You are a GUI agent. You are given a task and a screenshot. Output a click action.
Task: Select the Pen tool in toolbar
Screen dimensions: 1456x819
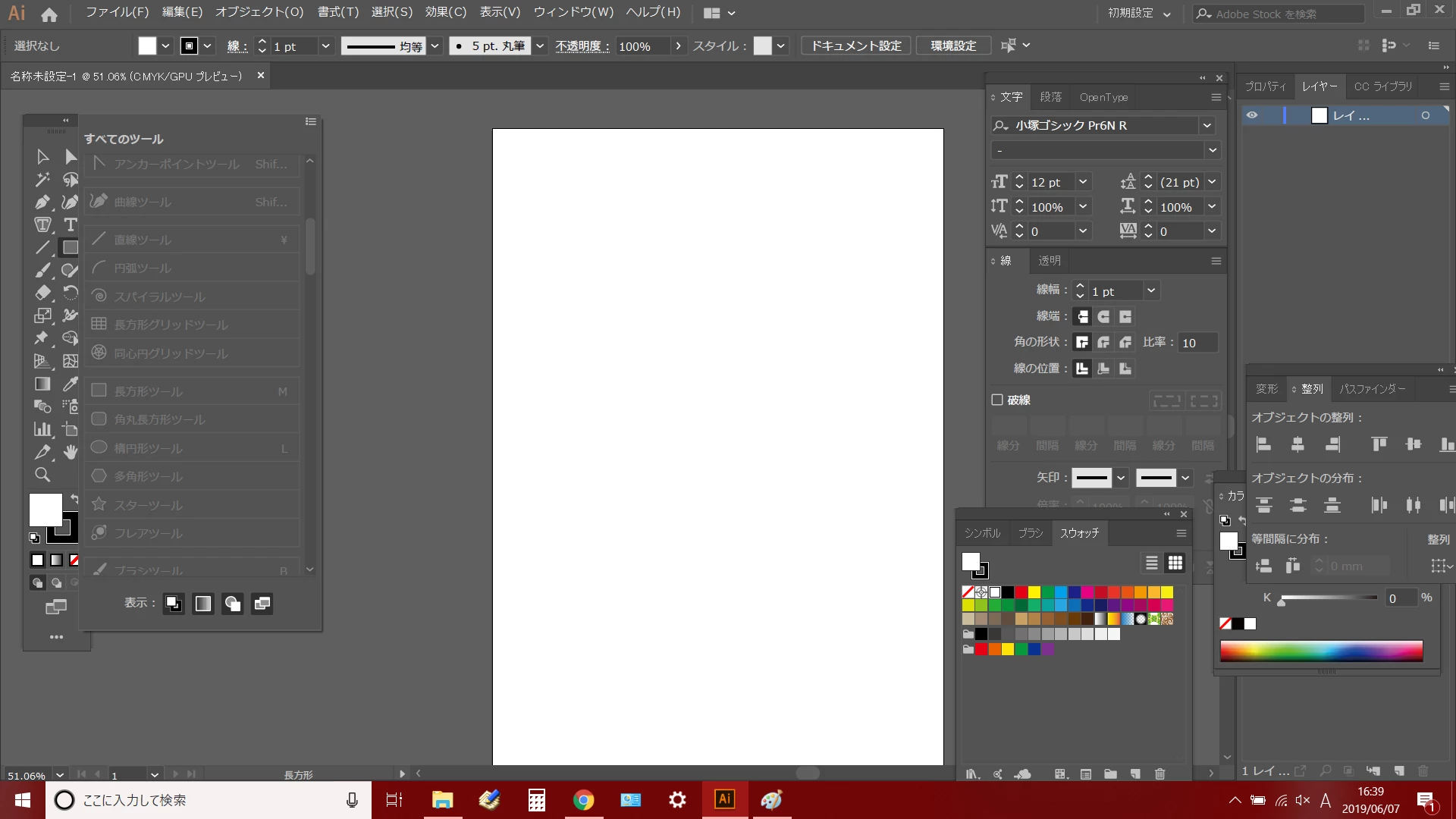[42, 202]
